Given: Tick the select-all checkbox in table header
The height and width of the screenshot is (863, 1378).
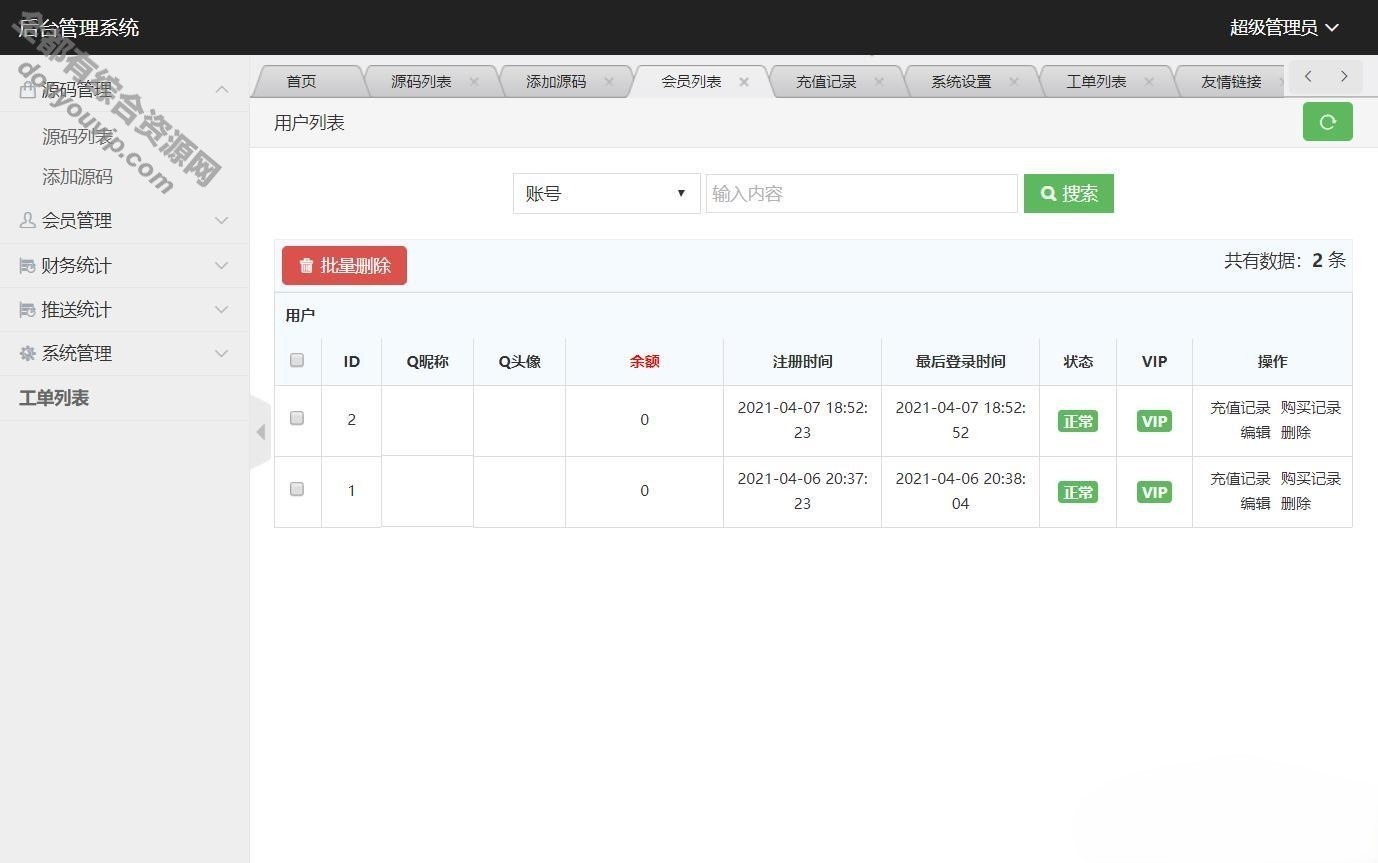Looking at the screenshot, I should pyautogui.click(x=297, y=360).
